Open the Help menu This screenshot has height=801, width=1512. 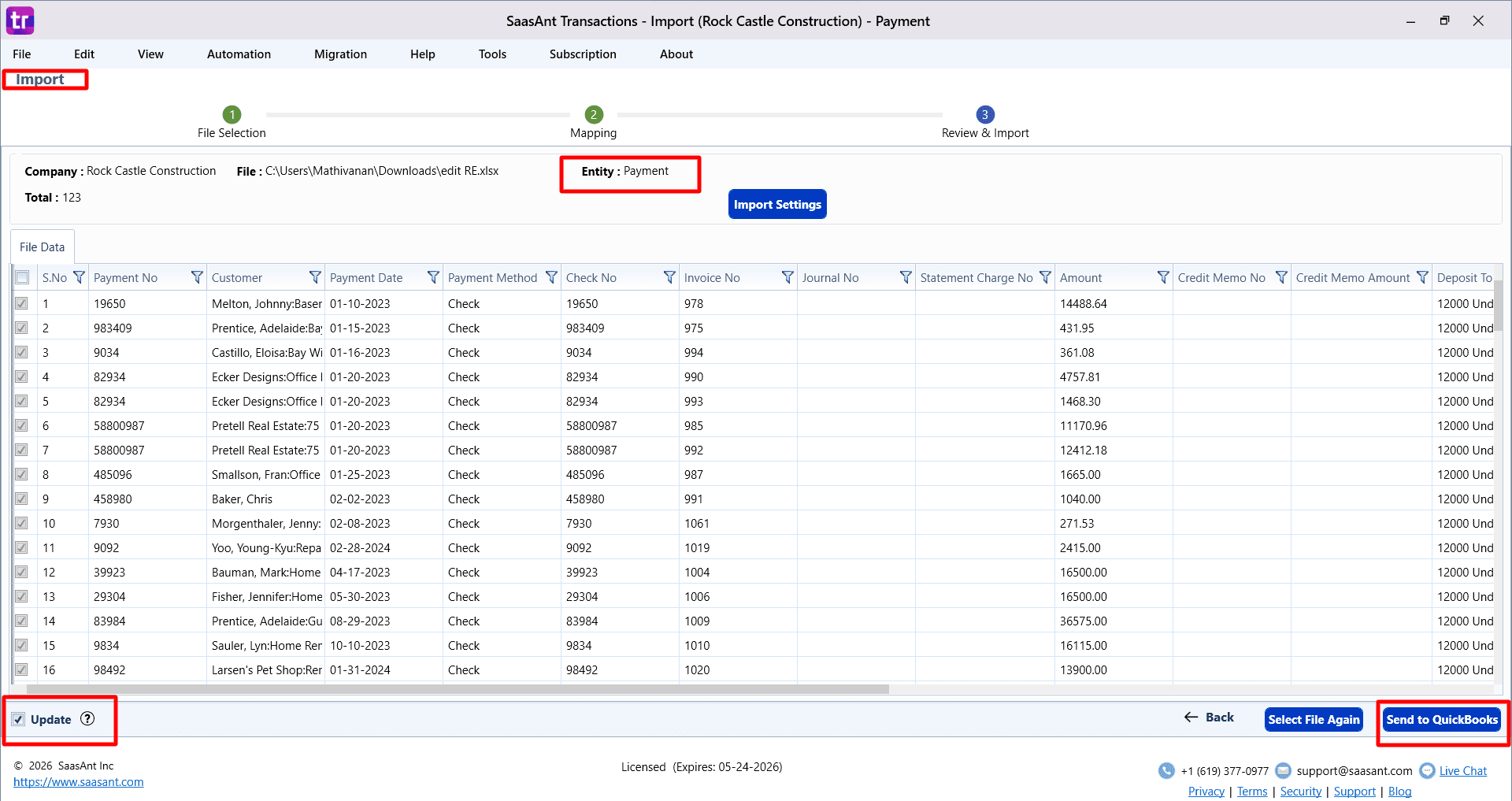click(423, 54)
